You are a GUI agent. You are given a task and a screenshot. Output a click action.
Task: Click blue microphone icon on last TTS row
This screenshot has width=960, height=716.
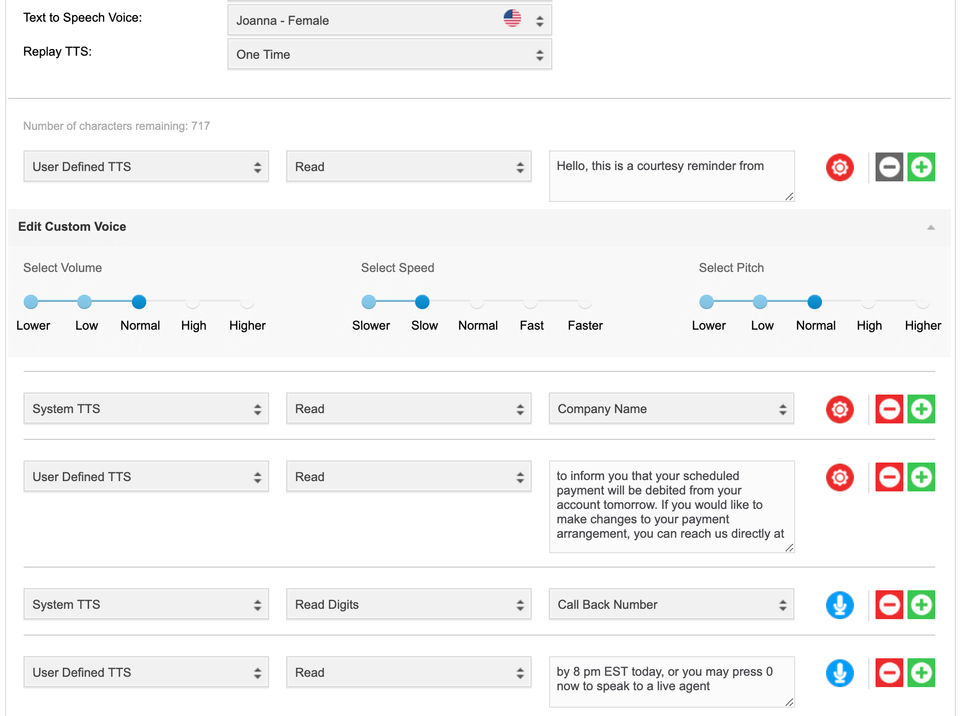tap(840, 673)
